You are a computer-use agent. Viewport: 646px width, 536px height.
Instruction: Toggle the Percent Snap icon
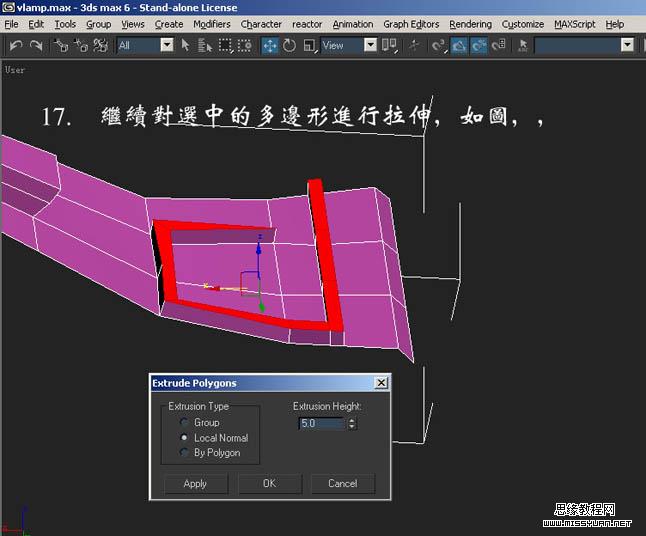pos(479,45)
